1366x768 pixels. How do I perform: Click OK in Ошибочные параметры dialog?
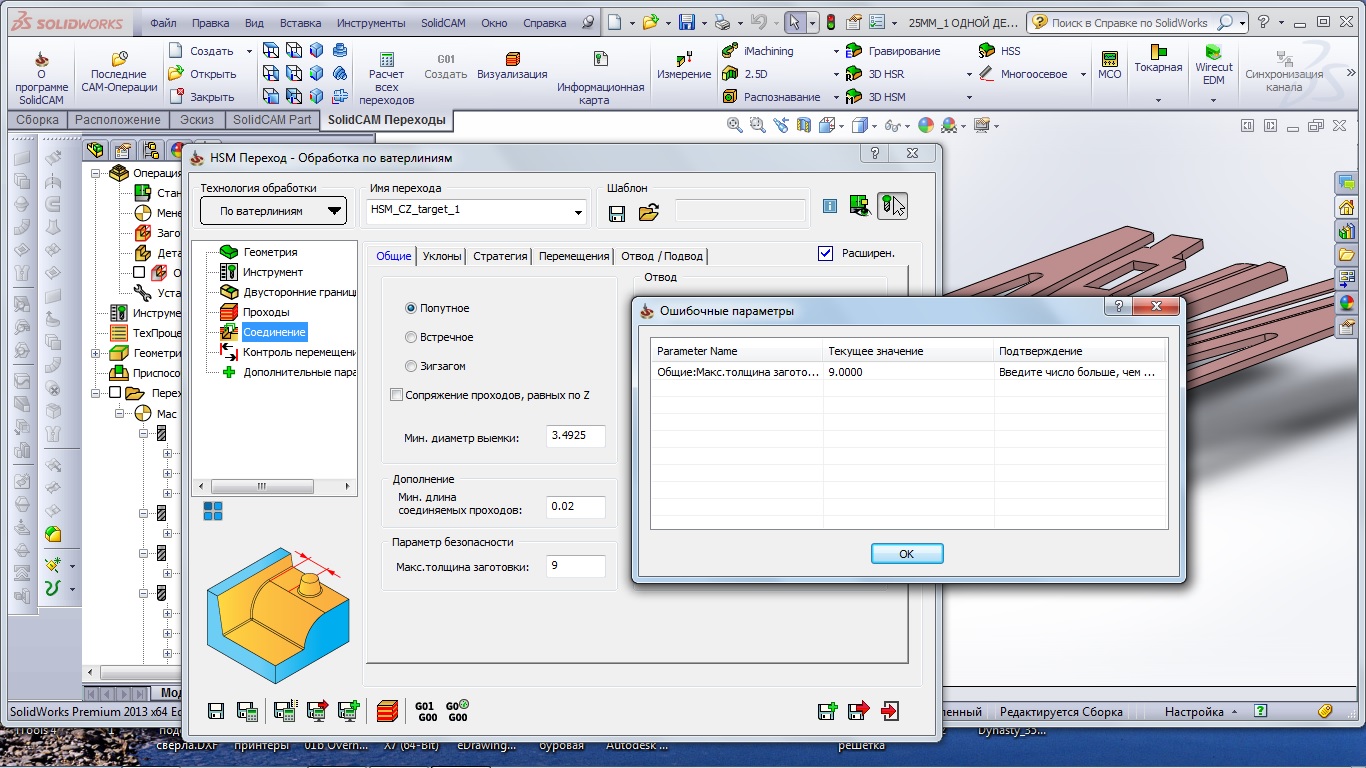point(907,554)
